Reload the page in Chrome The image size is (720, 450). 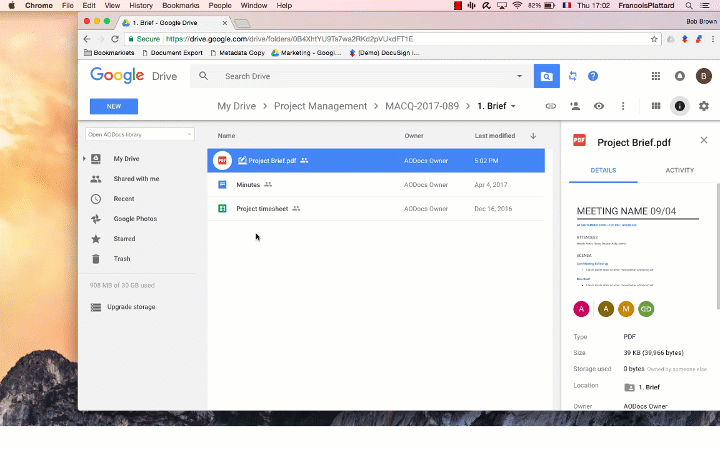click(x=115, y=39)
